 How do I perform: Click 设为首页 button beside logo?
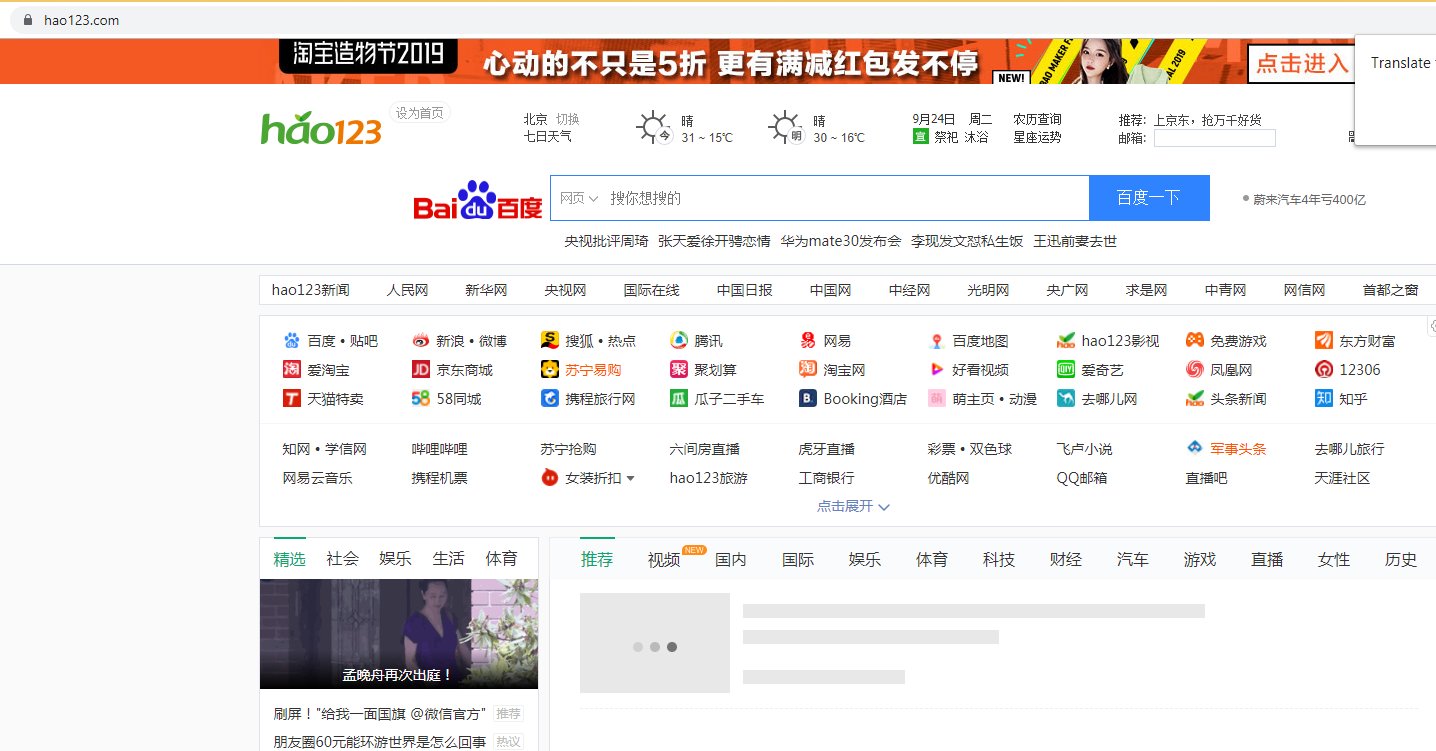[419, 113]
